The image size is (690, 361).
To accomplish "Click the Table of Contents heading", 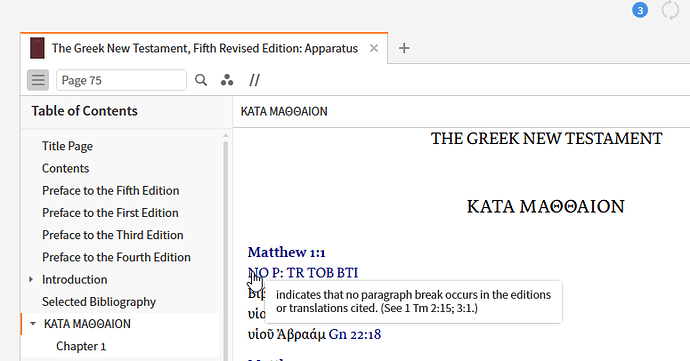I will pyautogui.click(x=84, y=111).
